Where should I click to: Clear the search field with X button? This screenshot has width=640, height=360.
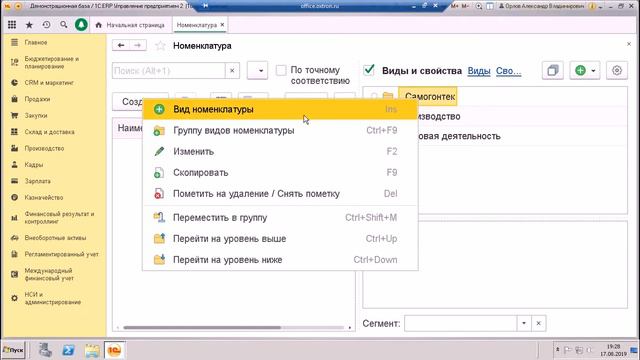[x=232, y=71]
